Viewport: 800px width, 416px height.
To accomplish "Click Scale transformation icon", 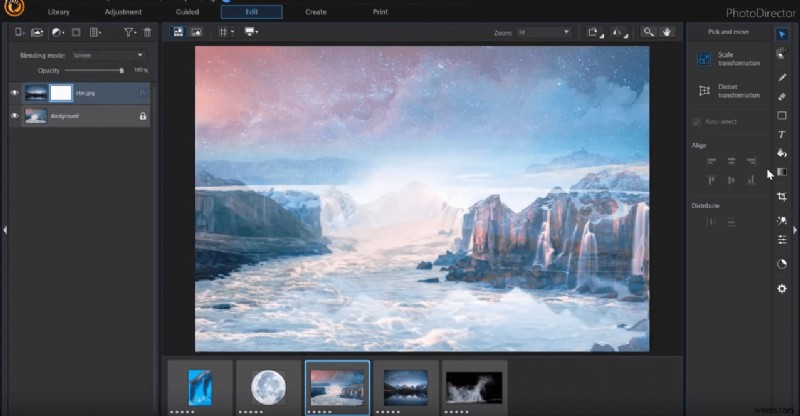I will (x=704, y=59).
